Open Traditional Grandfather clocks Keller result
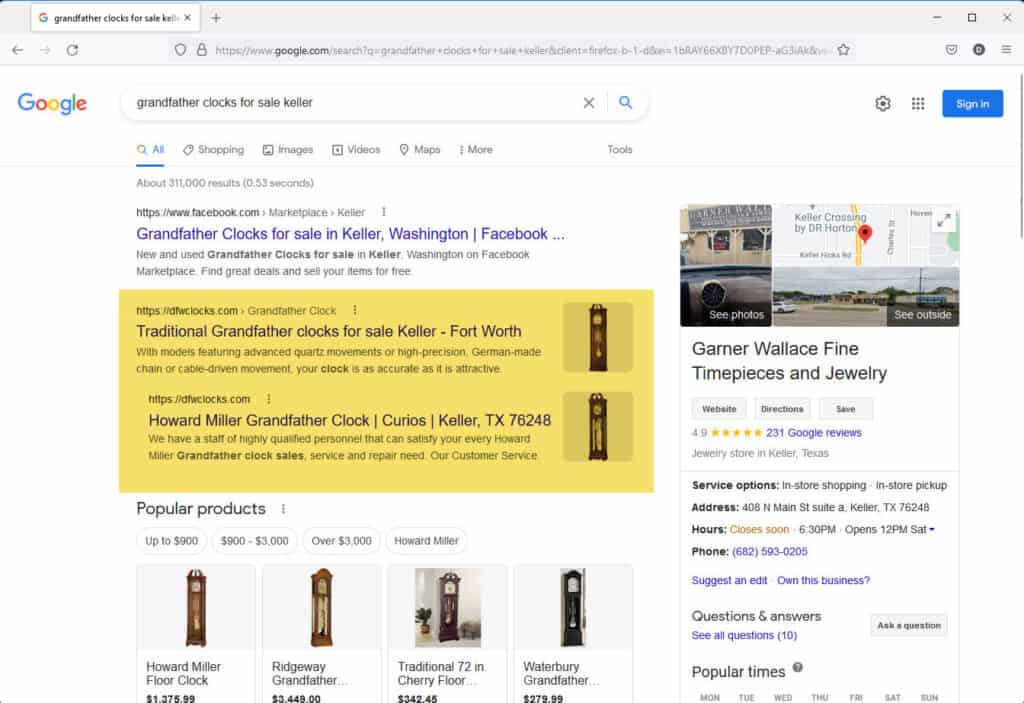Viewport: 1024px width, 703px height. 328,331
